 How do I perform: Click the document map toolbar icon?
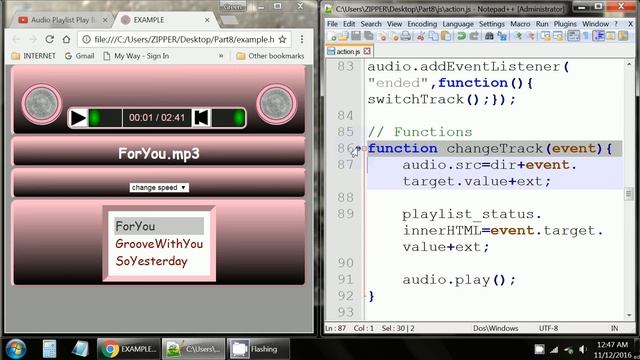click(623, 36)
